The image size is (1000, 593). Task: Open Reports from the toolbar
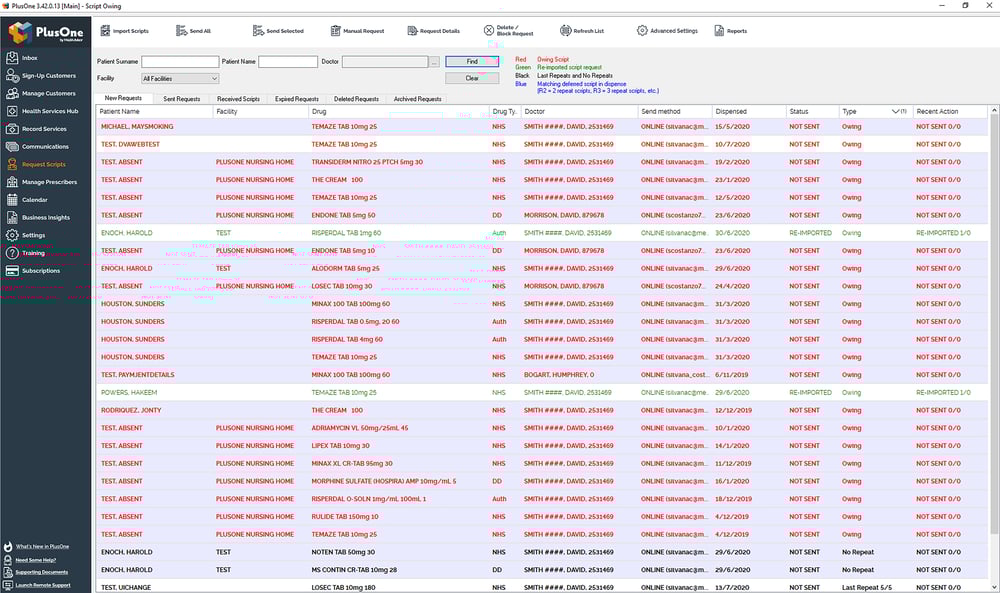point(719,31)
